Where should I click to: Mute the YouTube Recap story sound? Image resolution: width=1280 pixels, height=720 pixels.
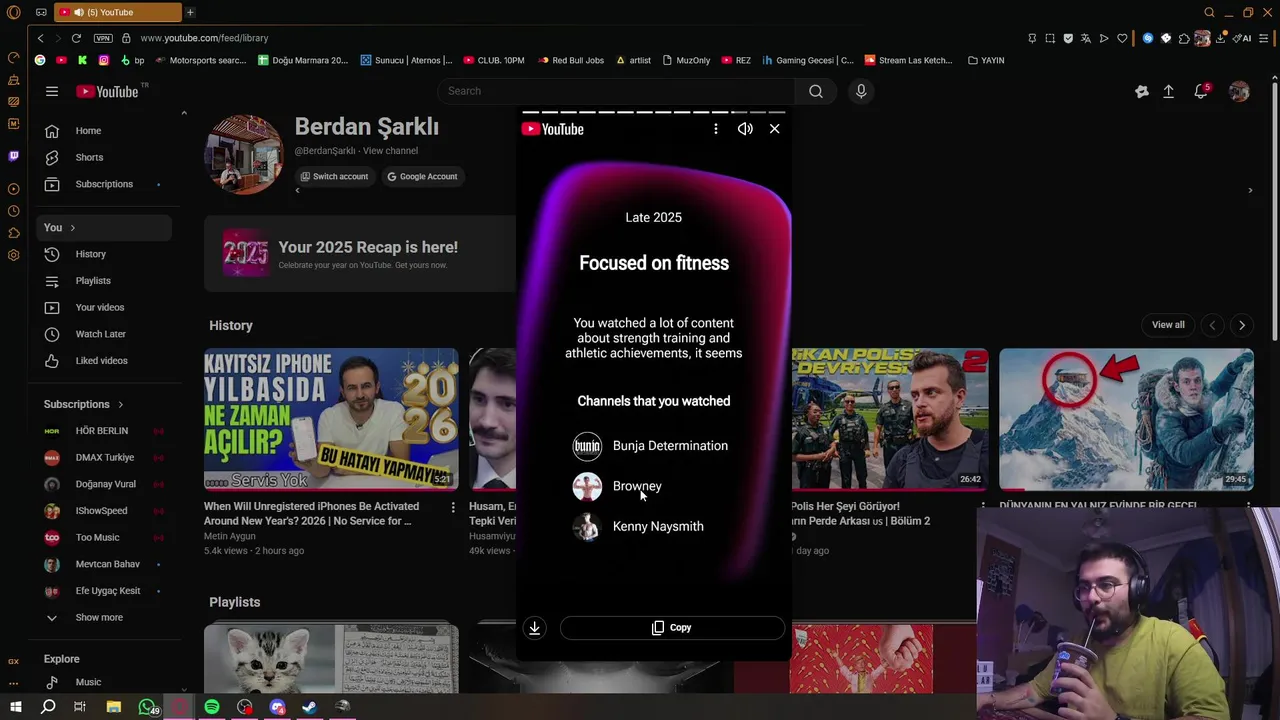(x=745, y=129)
